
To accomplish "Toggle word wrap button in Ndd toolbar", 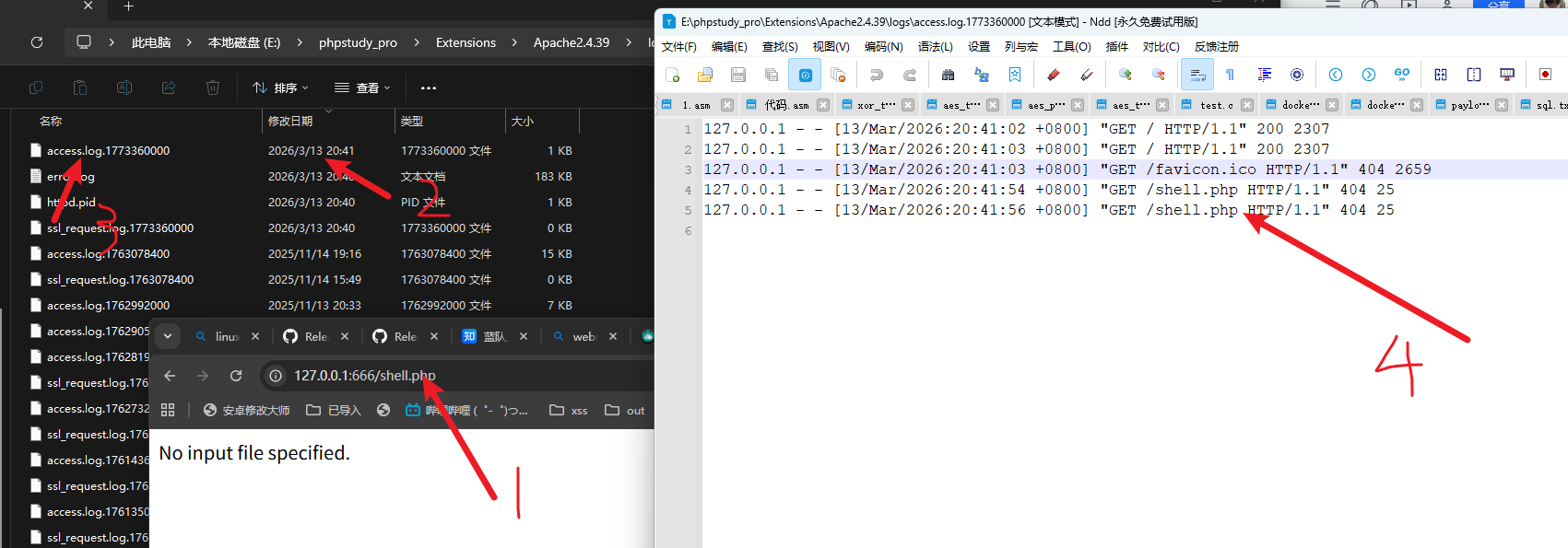I will tap(1197, 75).
